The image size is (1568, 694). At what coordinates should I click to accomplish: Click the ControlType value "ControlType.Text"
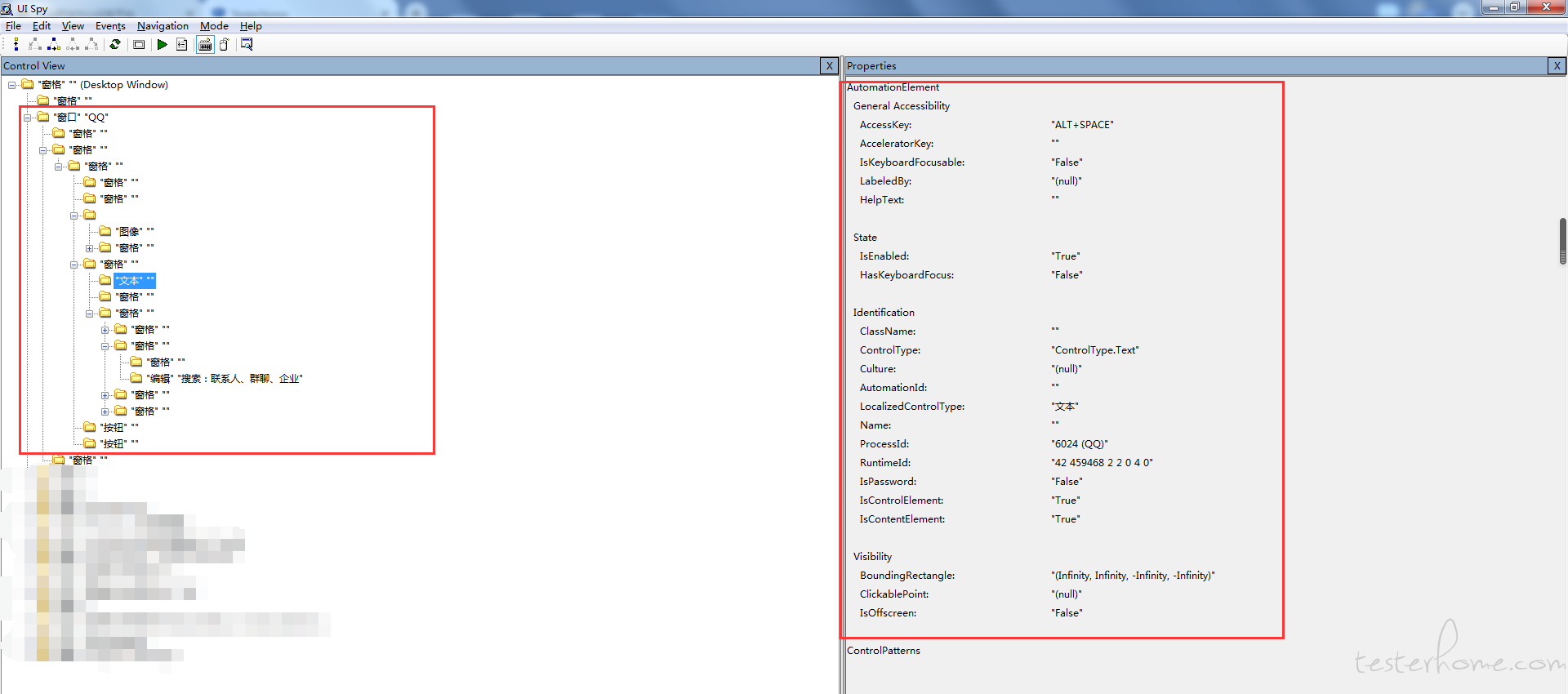[1095, 350]
